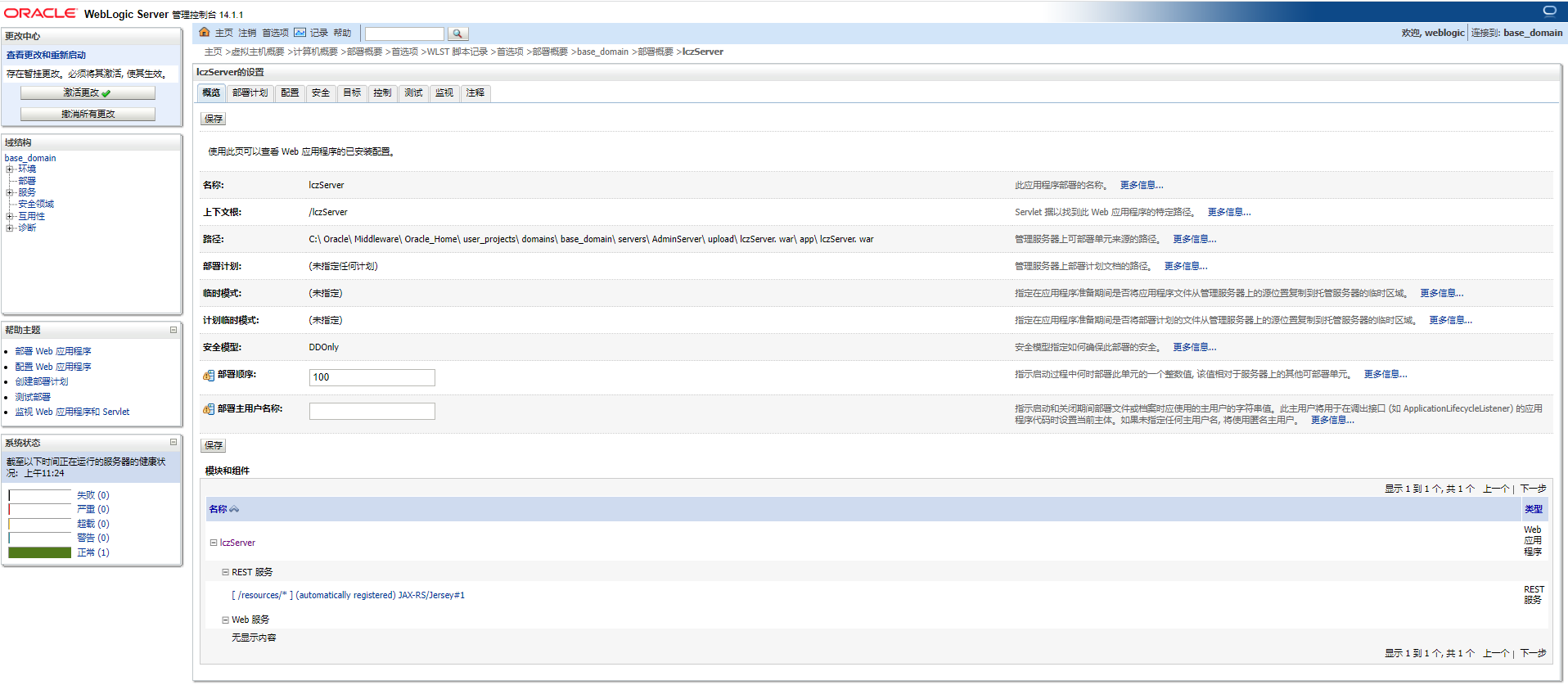Click the 激活更改 button
The image size is (1568, 685).
(x=88, y=93)
